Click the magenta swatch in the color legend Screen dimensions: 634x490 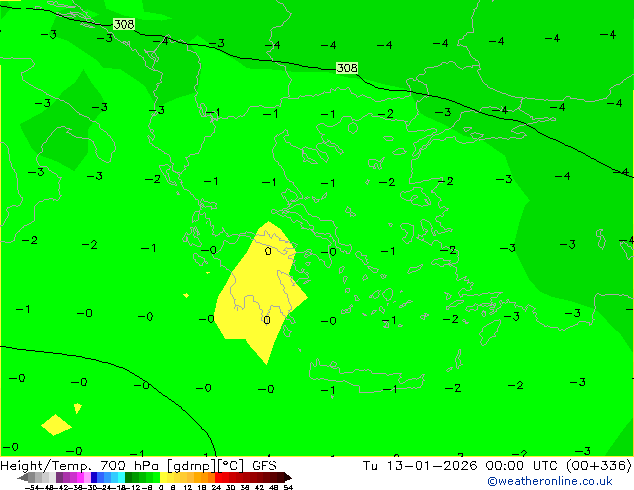pos(80,477)
